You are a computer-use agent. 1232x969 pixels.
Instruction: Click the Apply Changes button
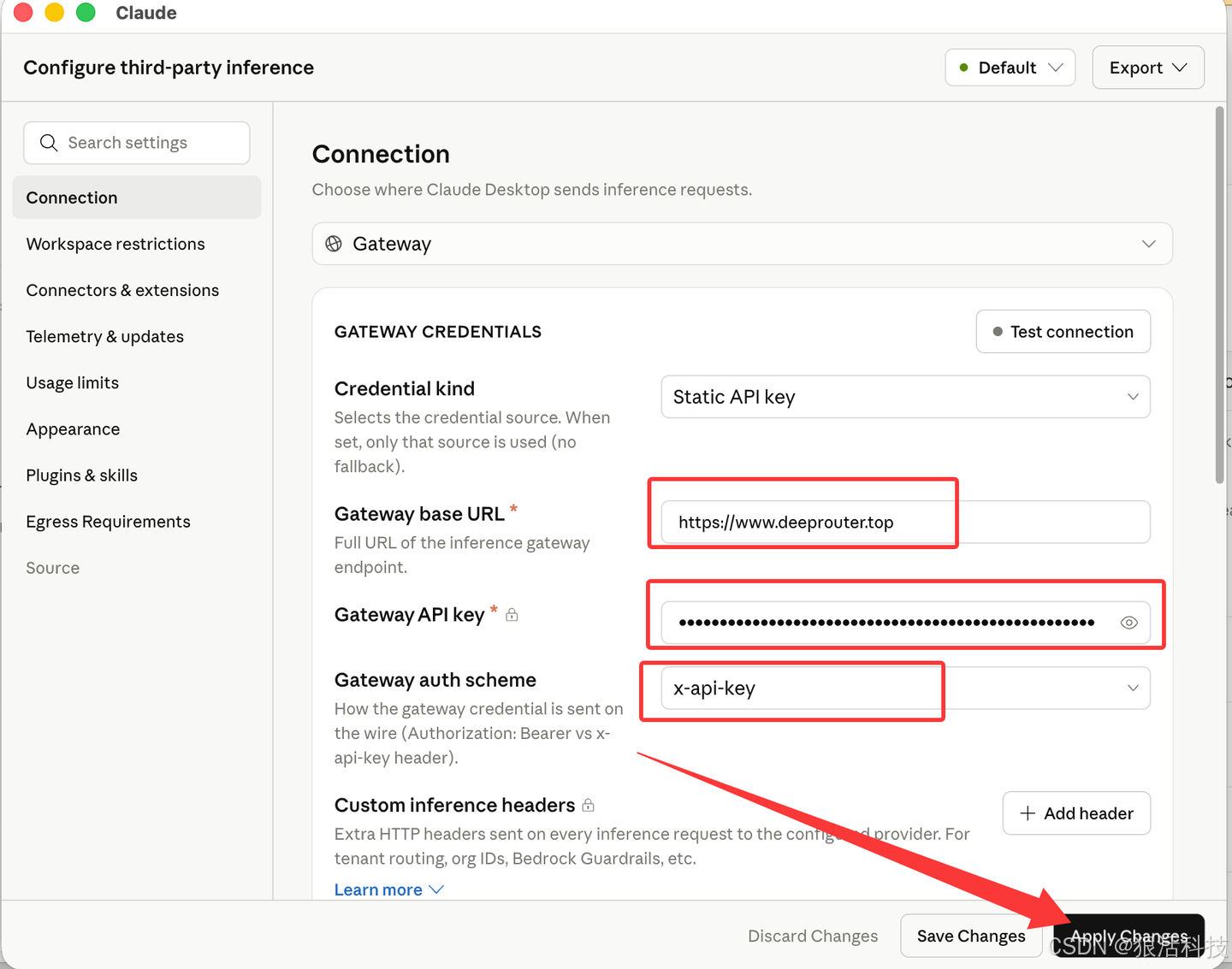click(1129, 936)
